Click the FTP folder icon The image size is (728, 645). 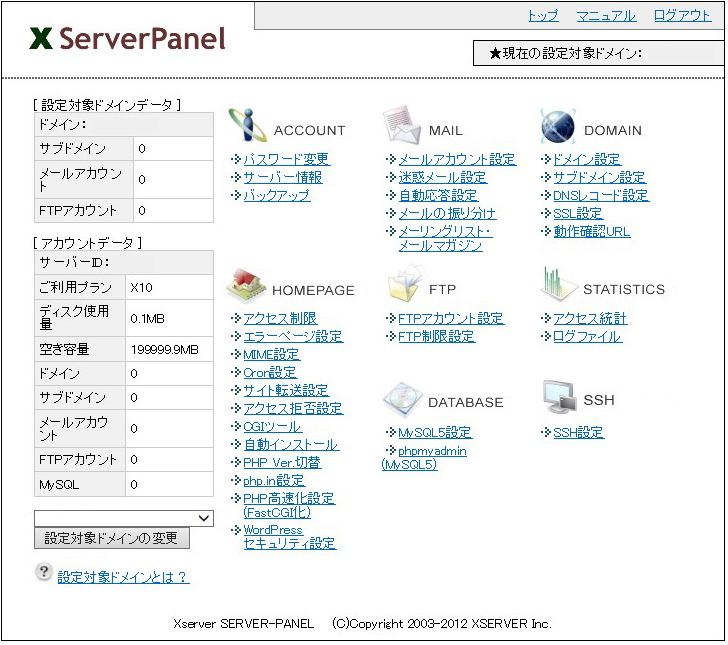[404, 286]
